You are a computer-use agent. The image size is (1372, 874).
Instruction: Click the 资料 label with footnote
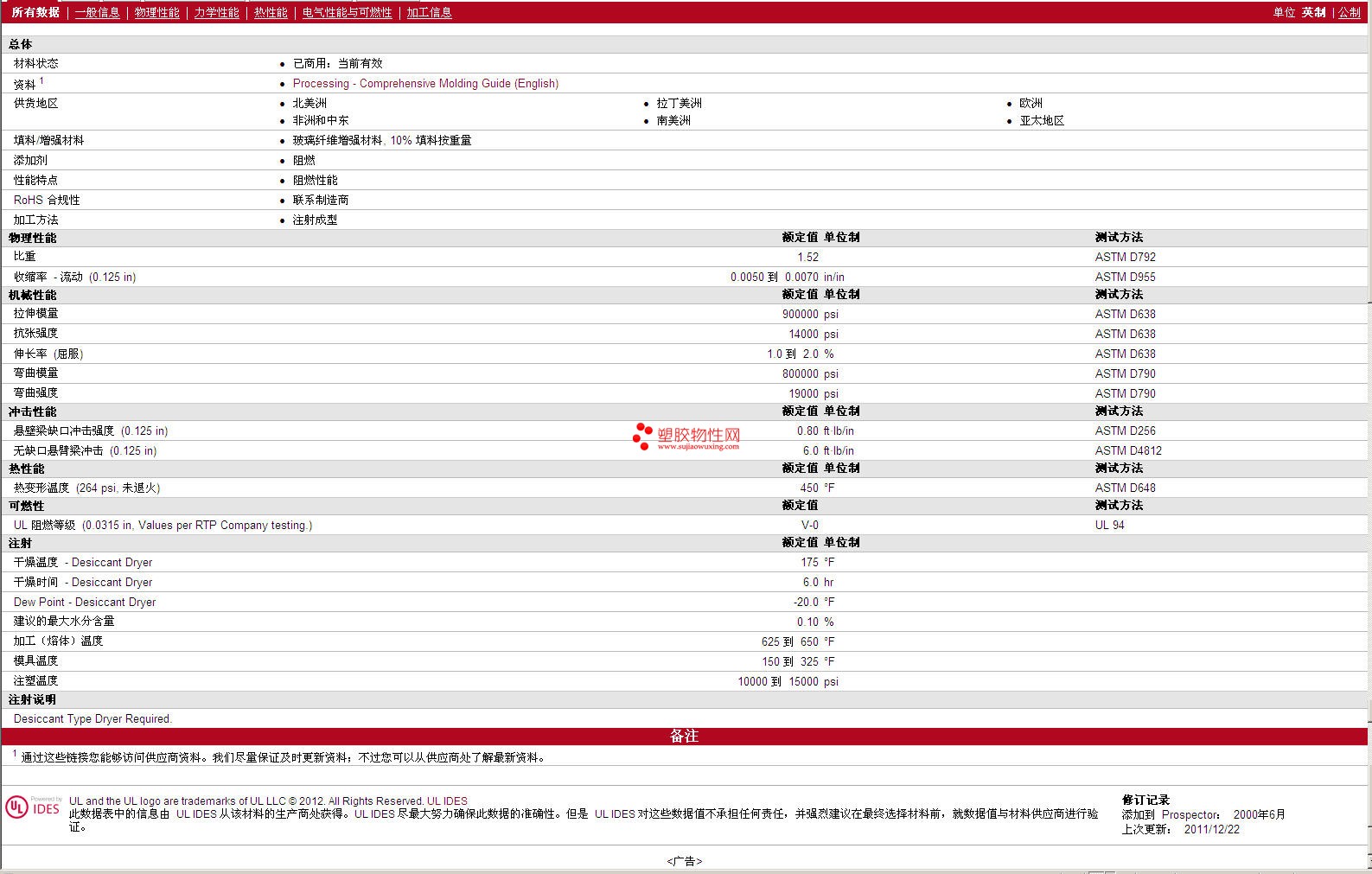point(29,83)
